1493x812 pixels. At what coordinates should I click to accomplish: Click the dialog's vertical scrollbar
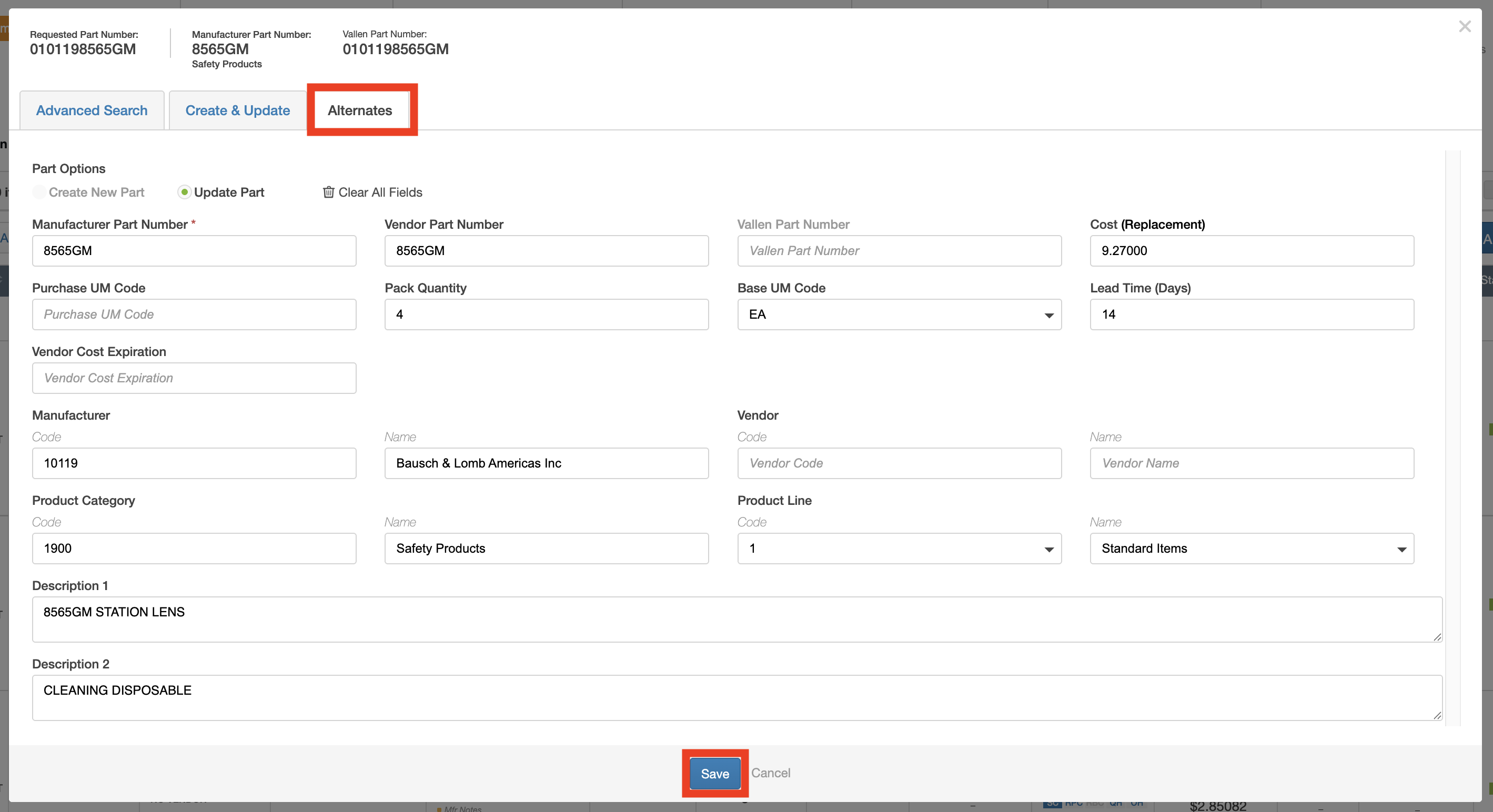pyautogui.click(x=1452, y=435)
